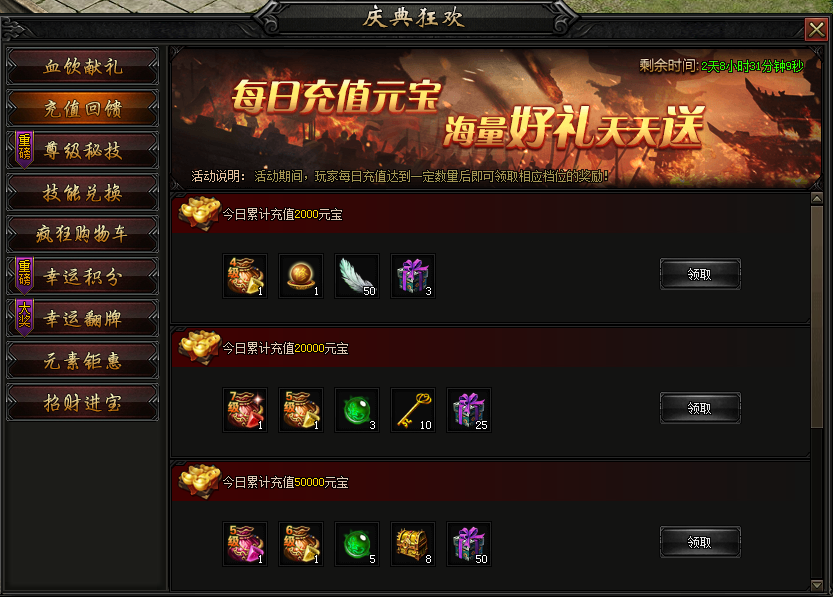
Task: Close the 庆典狂欢 event window
Action: point(816,29)
